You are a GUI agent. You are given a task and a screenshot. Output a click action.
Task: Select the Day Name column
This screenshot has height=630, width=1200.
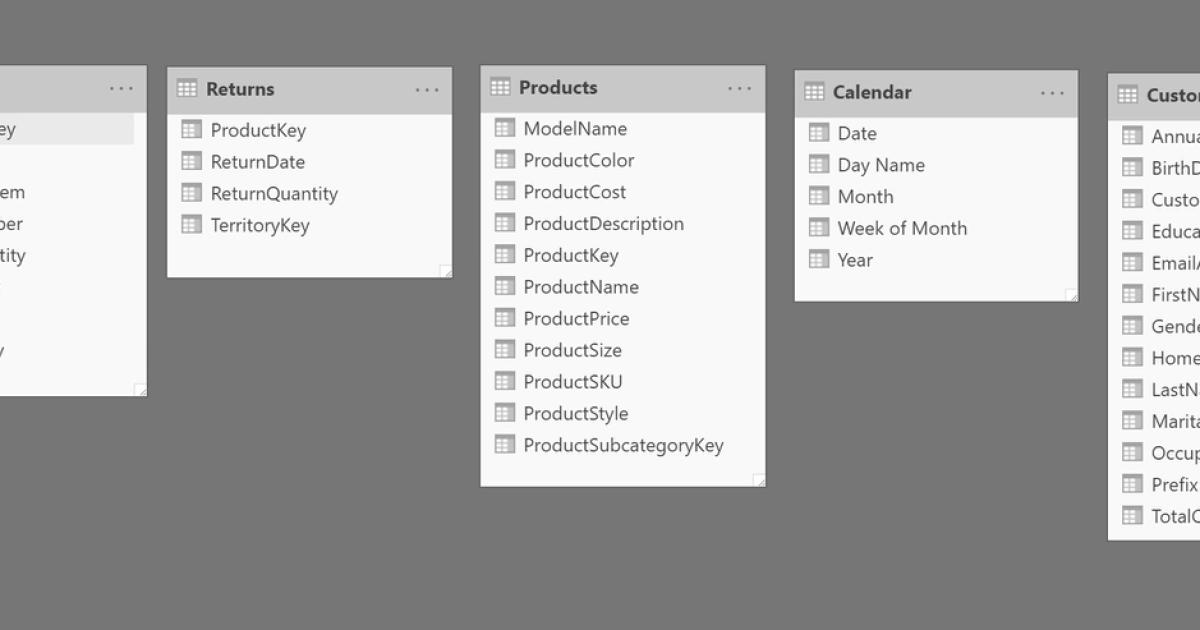(x=881, y=165)
